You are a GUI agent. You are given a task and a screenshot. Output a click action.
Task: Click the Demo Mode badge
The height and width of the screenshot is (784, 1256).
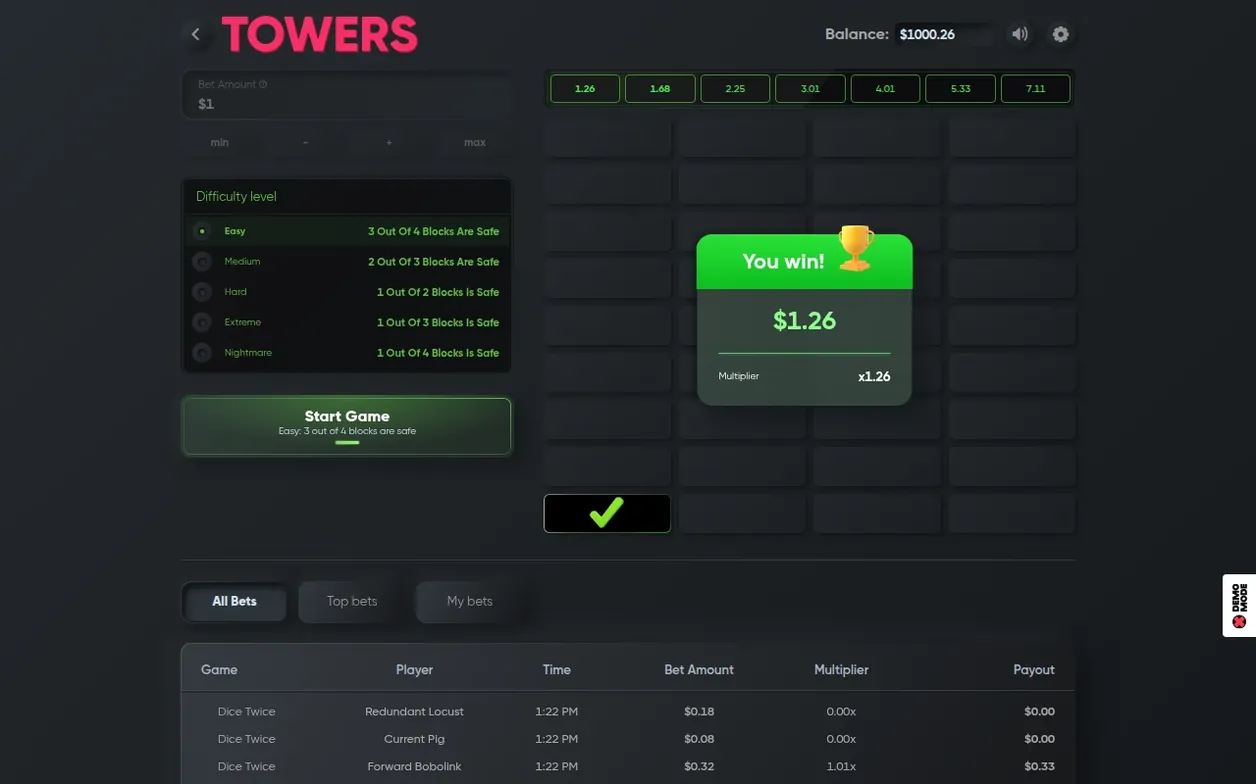tap(1239, 605)
